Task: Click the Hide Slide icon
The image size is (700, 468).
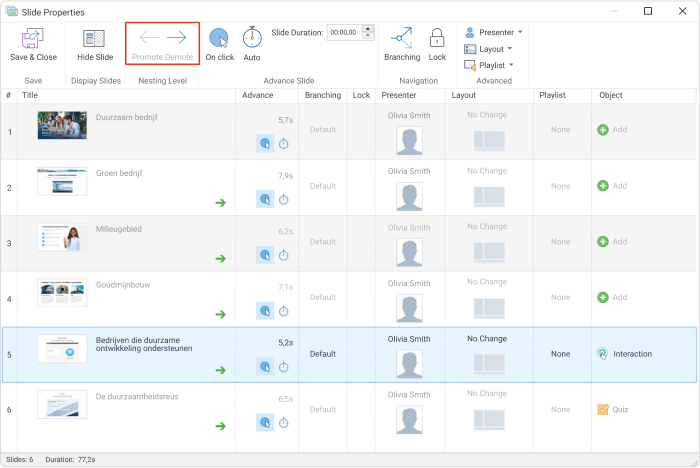Action: pyautogui.click(x=94, y=39)
